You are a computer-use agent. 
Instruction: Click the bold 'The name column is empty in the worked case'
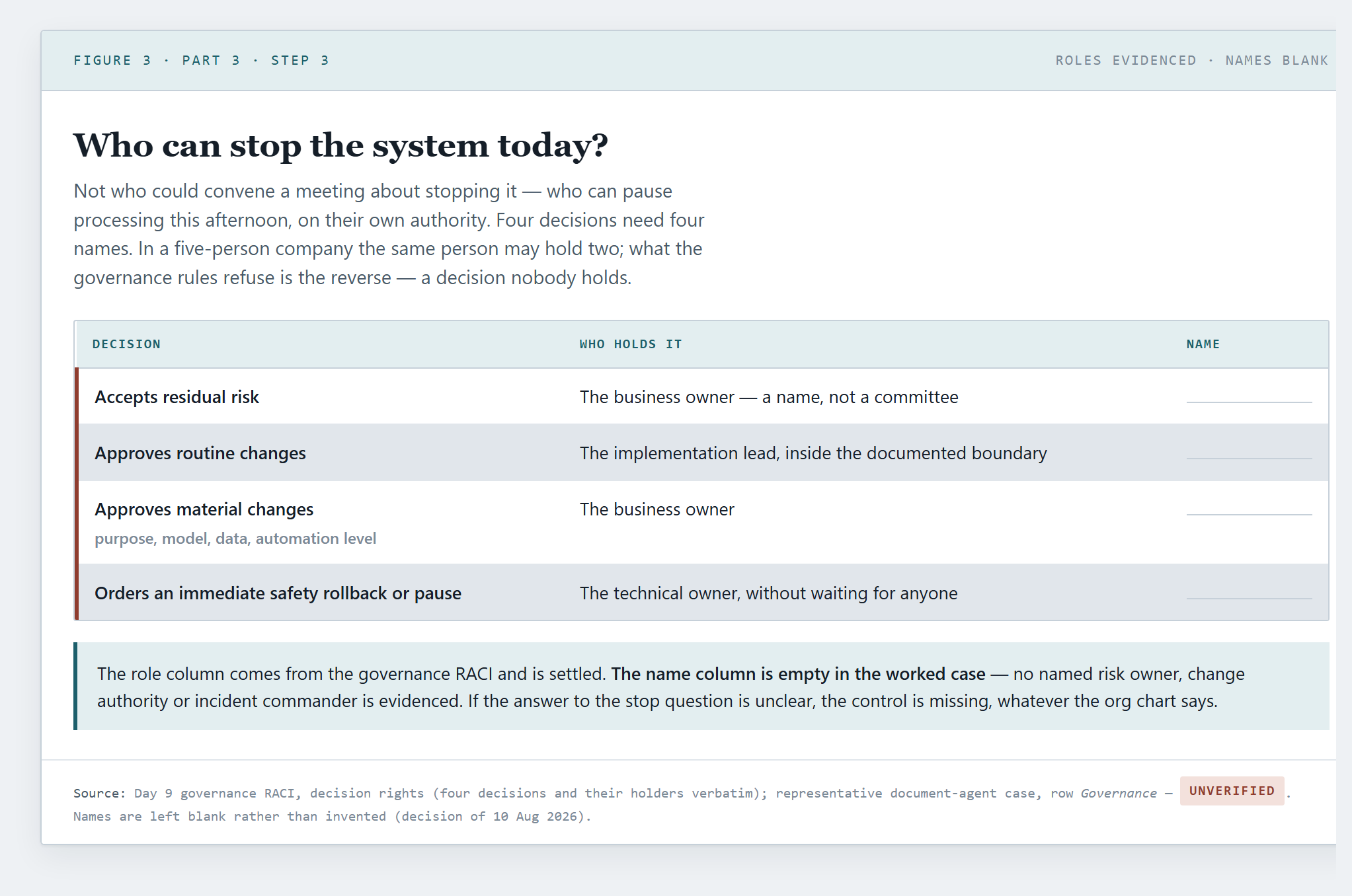(798, 673)
